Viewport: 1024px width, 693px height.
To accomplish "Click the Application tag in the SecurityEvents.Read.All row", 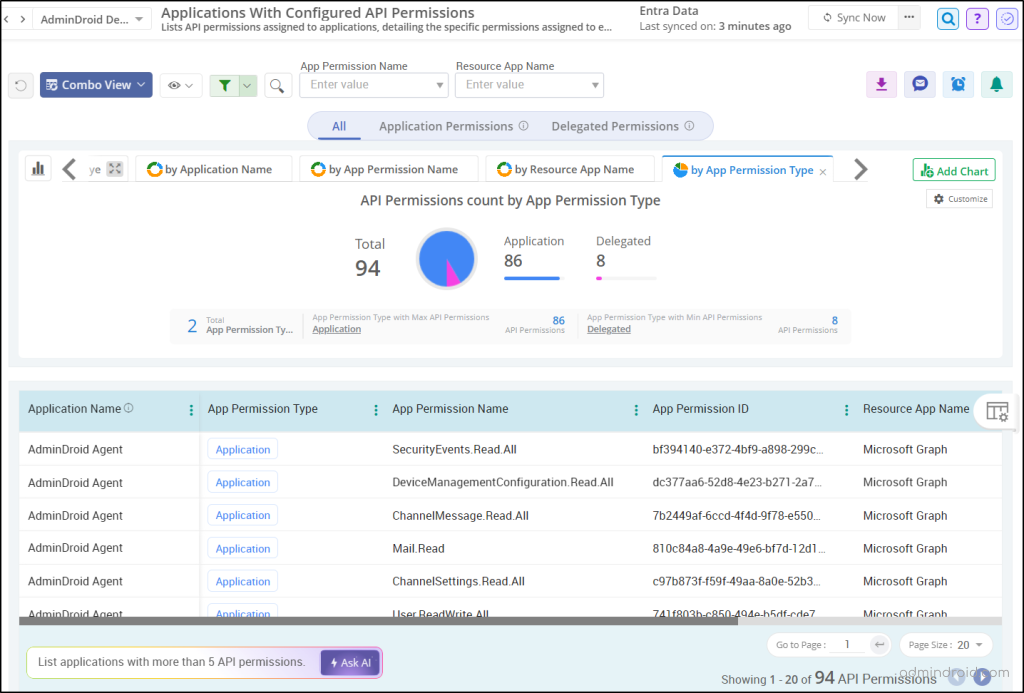I will (x=243, y=449).
